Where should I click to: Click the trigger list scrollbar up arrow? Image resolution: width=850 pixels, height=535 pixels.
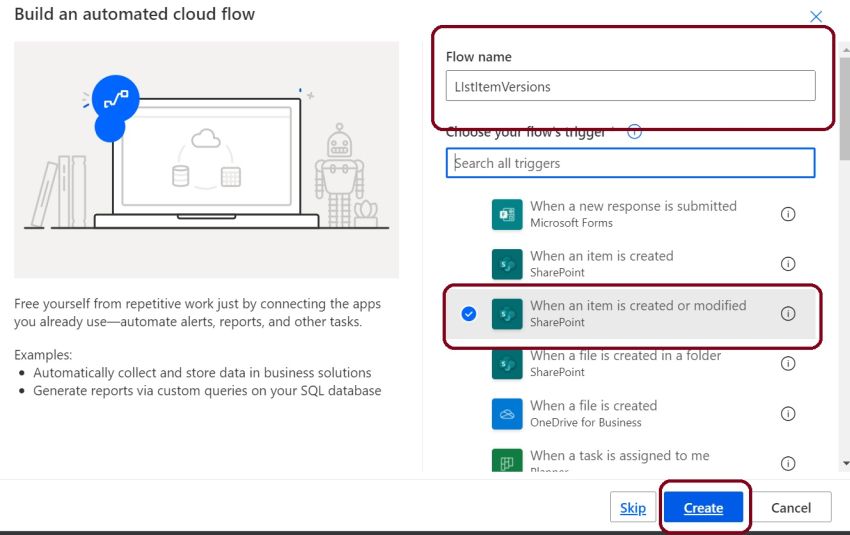click(x=846, y=50)
